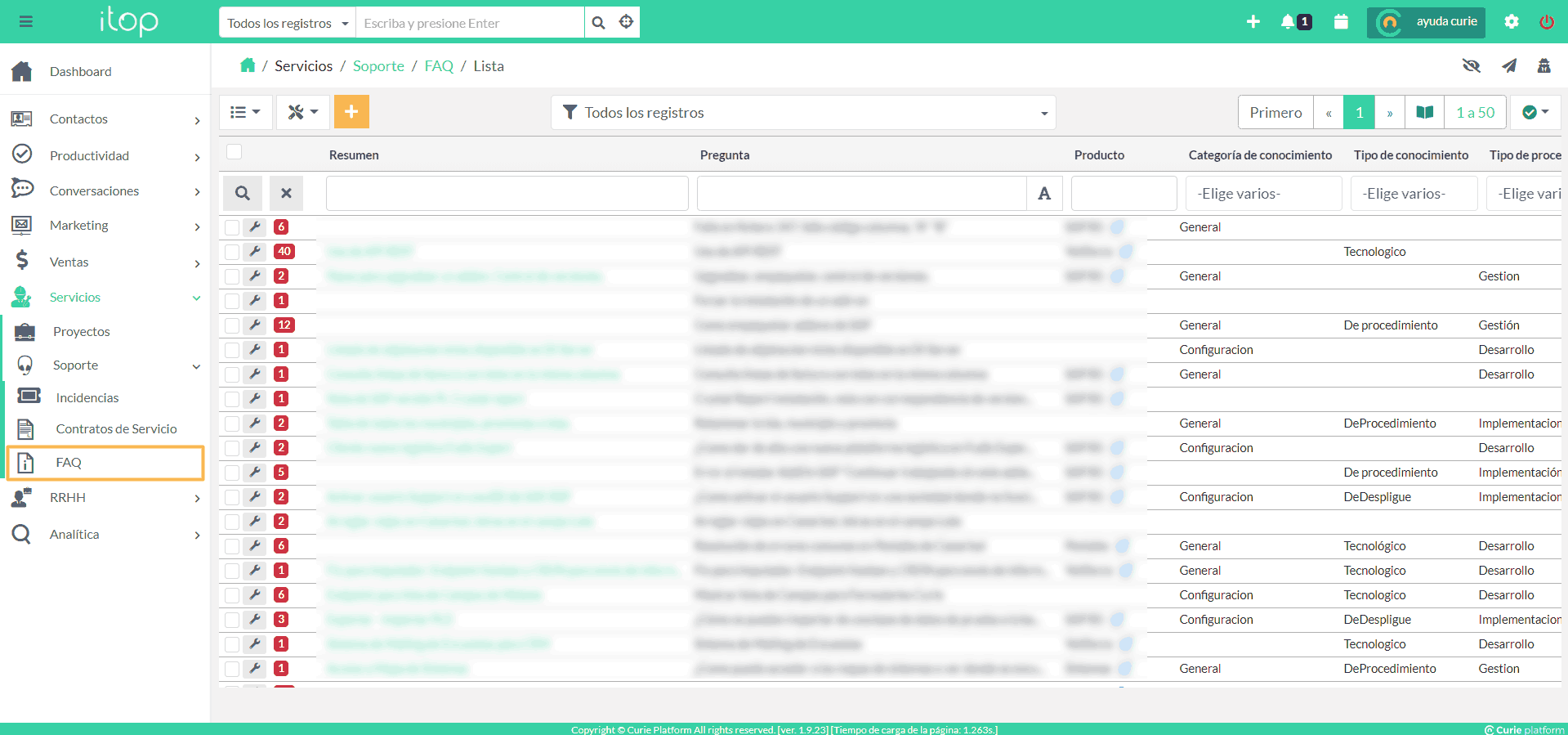This screenshot has height=735, width=1568.
Task: Click the red power logout icon
Action: (1547, 22)
